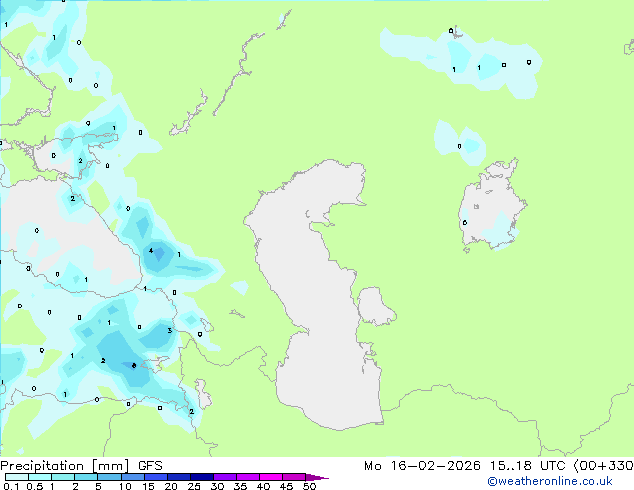Click the above-50 mm arrow end of legend
The height and width of the screenshot is (490, 634).
(x=317, y=477)
